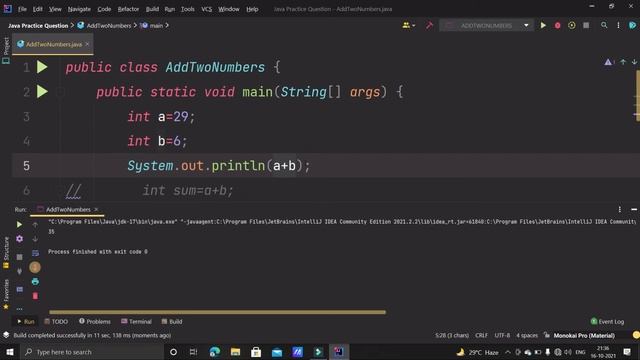The image size is (640, 360).
Task: Toggle Structure tool window sidebar
Action: 6,253
